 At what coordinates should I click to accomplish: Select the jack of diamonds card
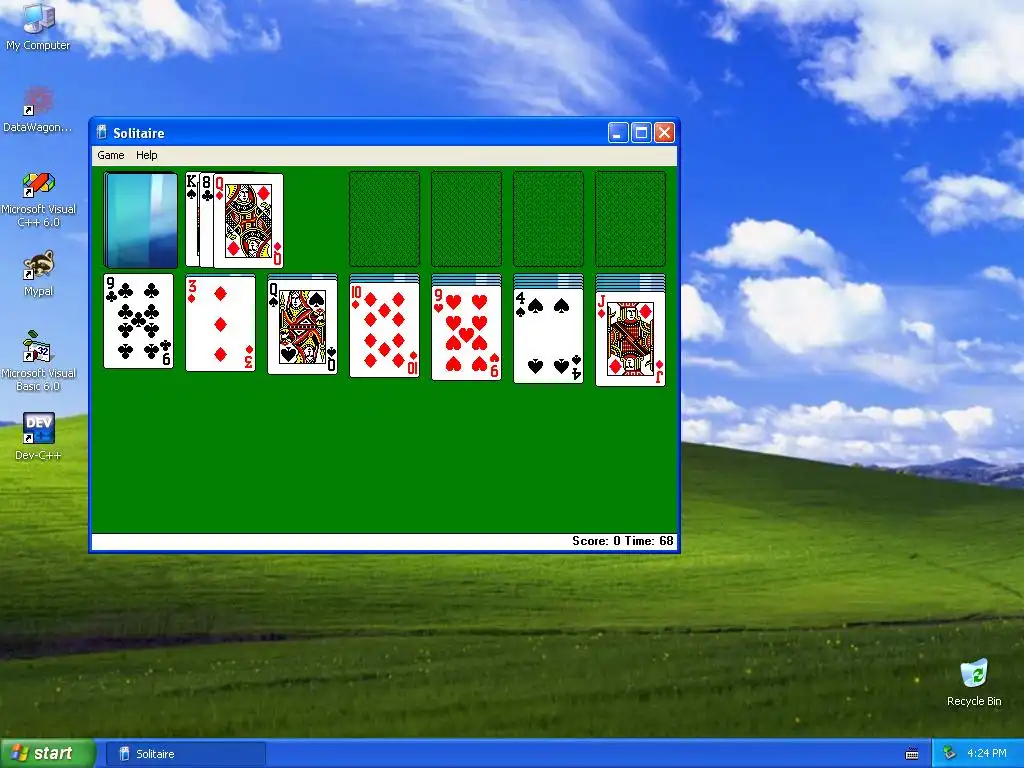631,339
